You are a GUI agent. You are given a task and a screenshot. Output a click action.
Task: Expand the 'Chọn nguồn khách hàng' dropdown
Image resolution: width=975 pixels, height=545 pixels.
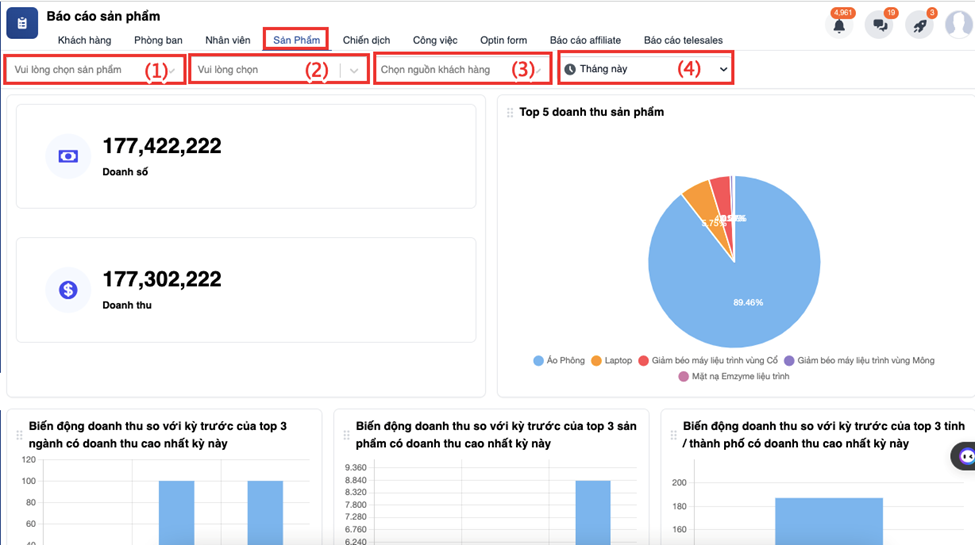460,70
